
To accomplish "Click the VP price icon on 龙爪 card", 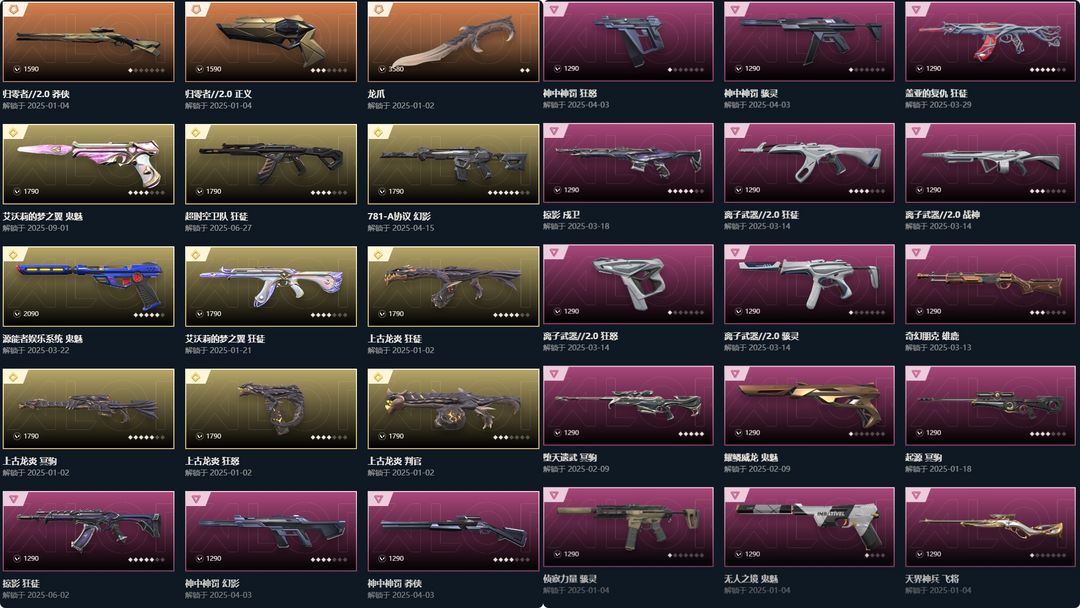I will pos(382,69).
